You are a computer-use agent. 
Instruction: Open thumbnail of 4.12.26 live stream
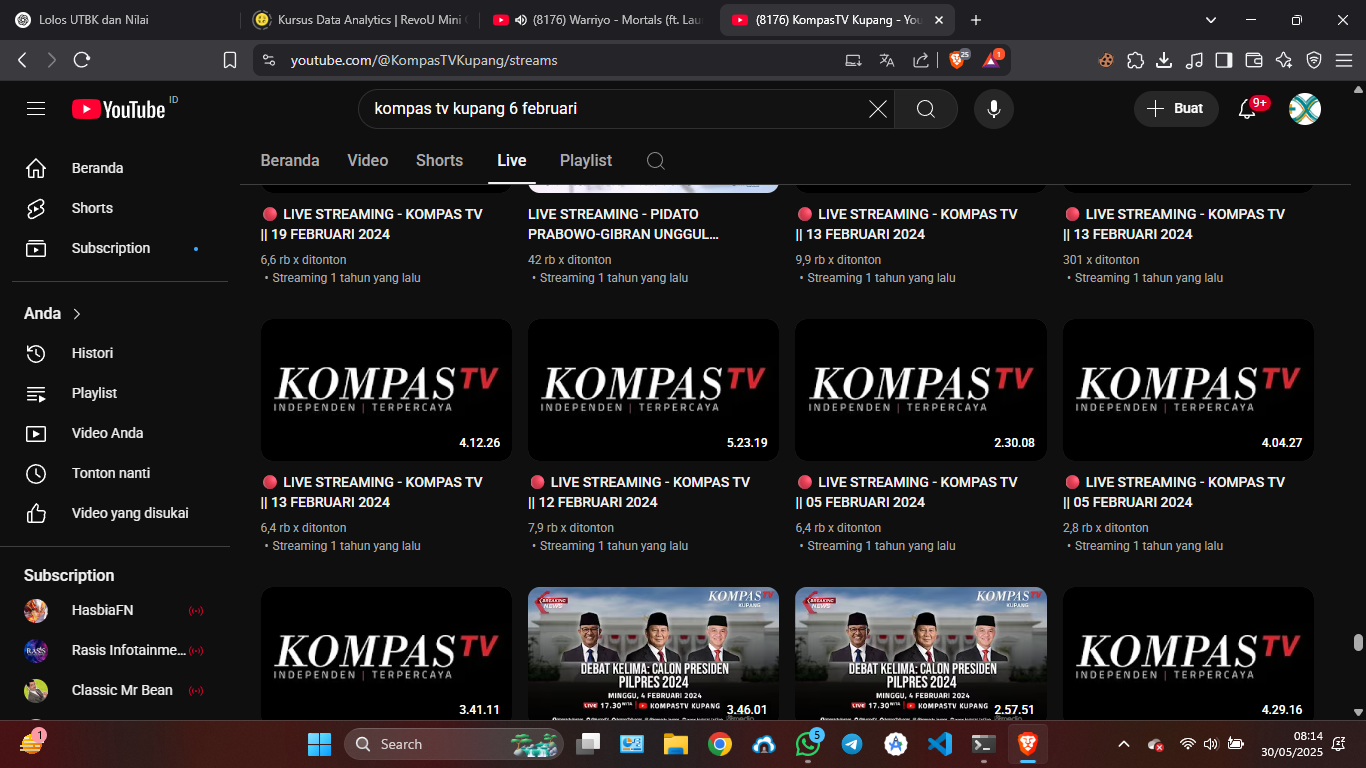point(386,390)
